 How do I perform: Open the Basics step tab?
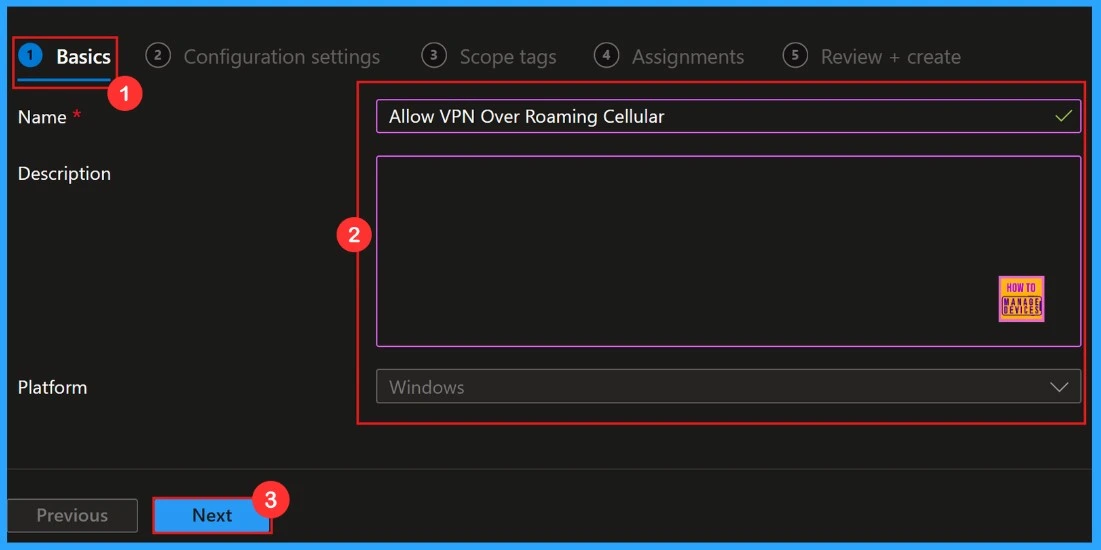(65, 57)
